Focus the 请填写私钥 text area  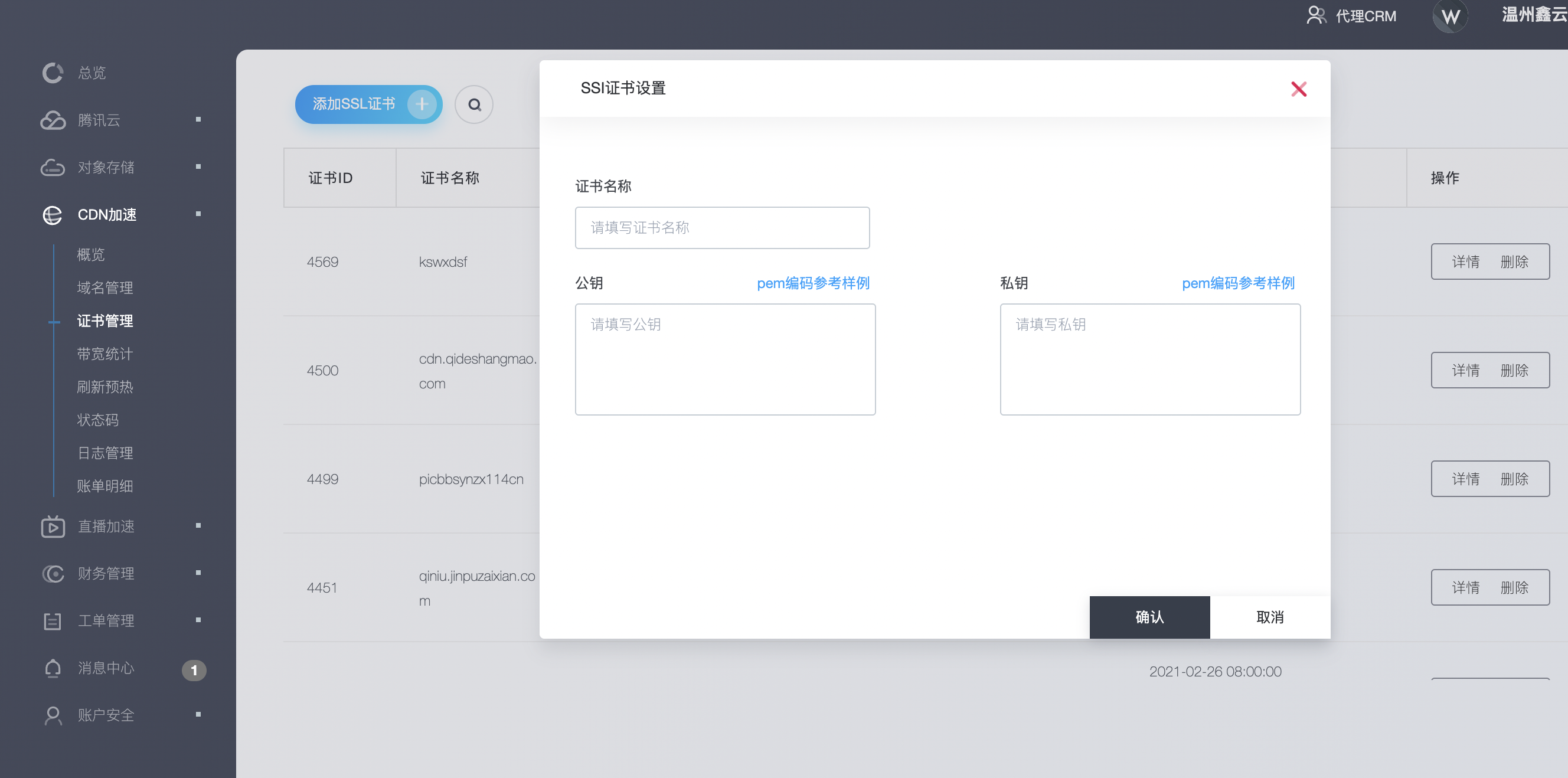[x=1150, y=359]
